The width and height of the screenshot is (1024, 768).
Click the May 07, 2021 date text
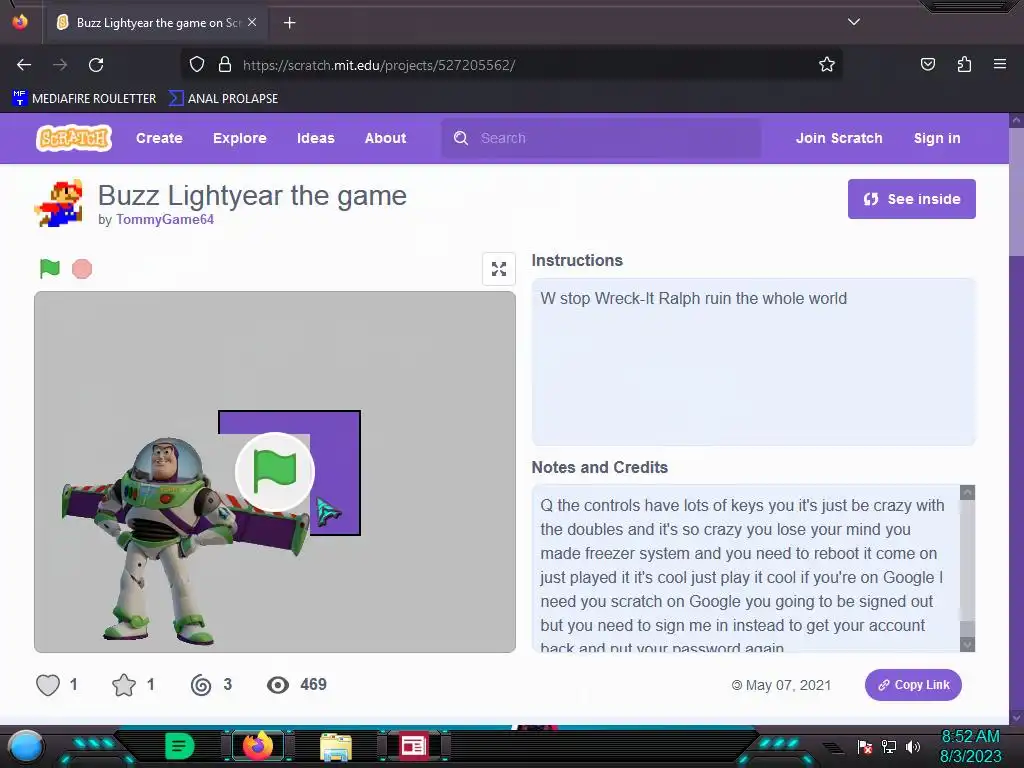click(x=788, y=685)
